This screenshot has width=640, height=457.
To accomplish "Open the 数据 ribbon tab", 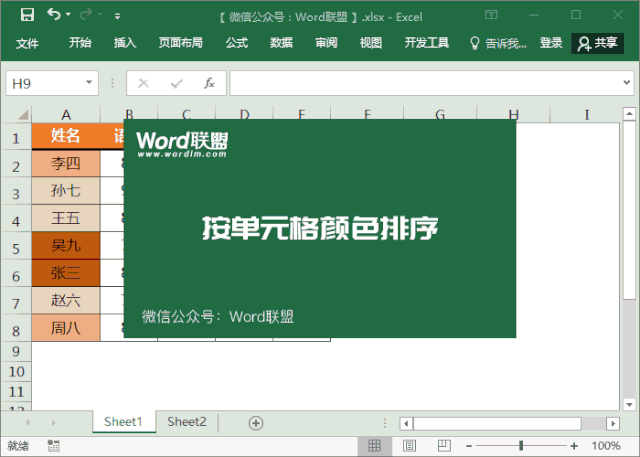I will click(x=281, y=42).
